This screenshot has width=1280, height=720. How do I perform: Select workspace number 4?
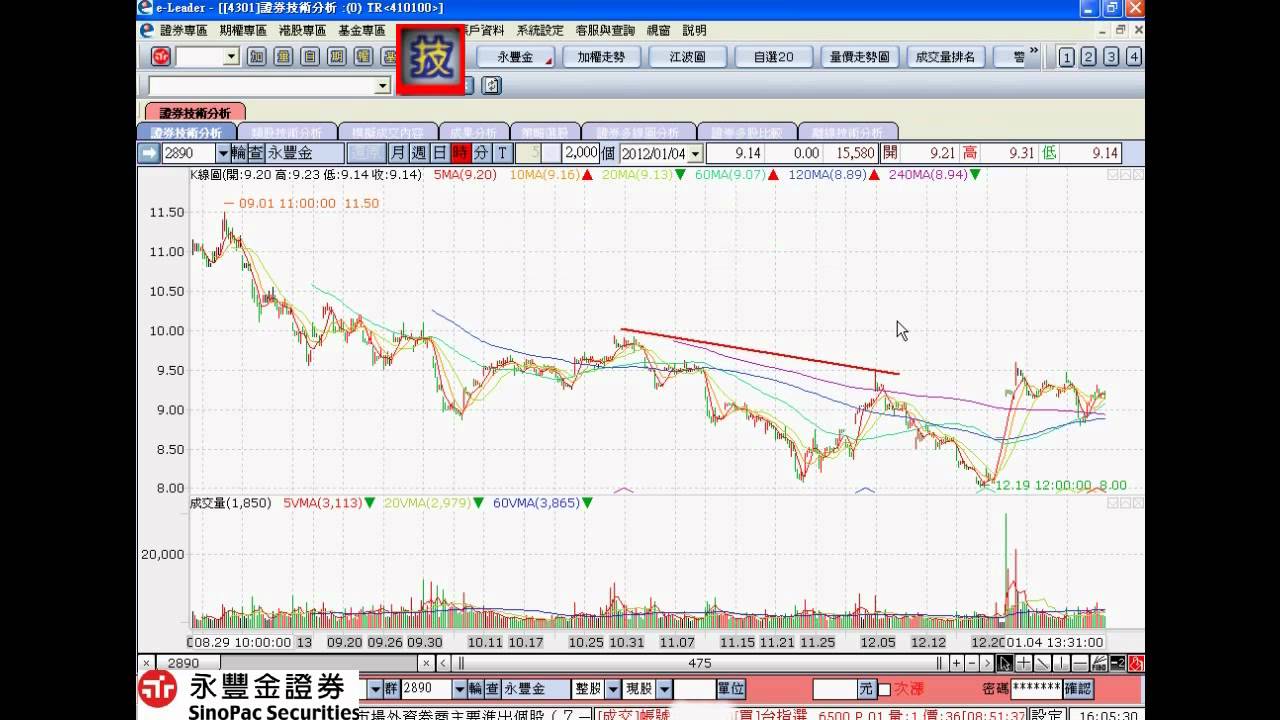pos(1133,57)
